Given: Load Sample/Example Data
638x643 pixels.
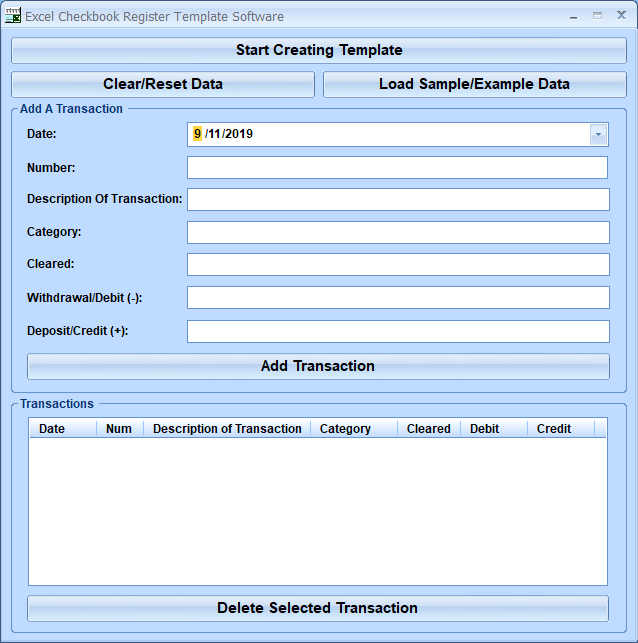Looking at the screenshot, I should point(474,84).
